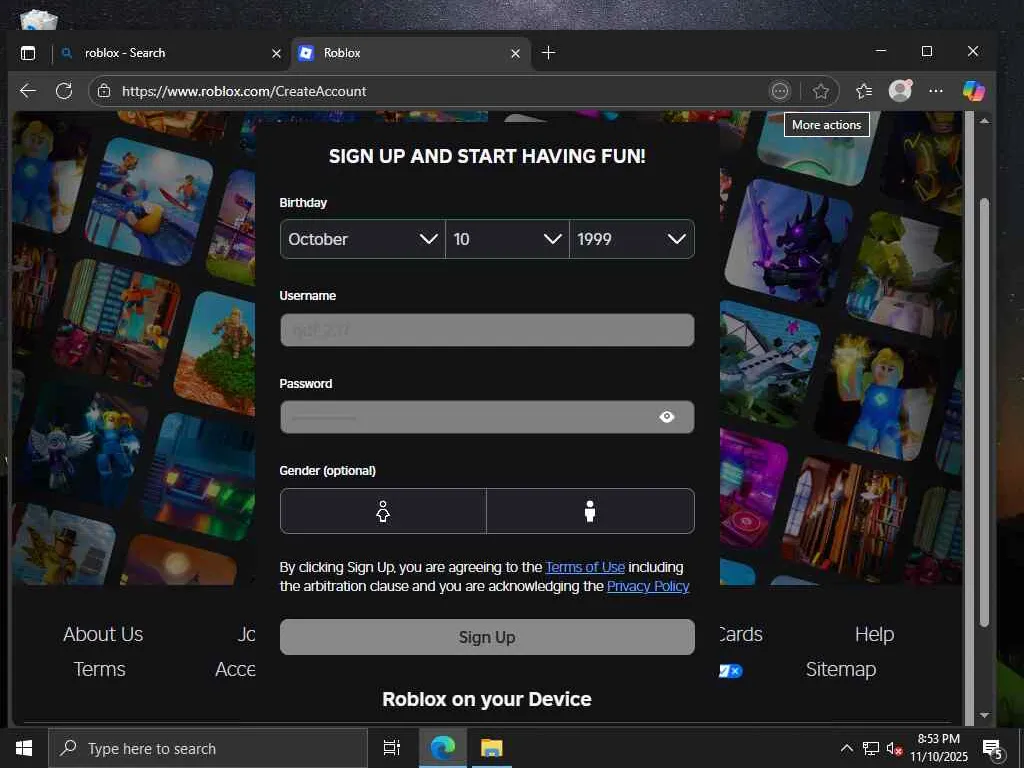View site information lock icon

(104, 91)
